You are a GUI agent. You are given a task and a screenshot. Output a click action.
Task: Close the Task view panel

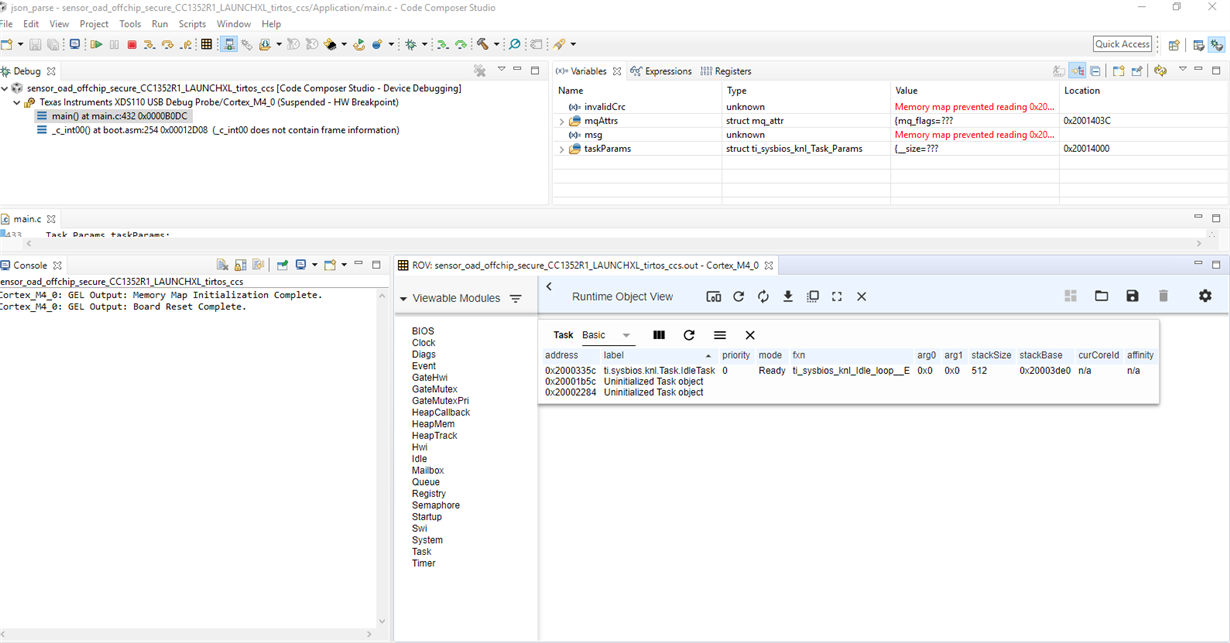(x=750, y=335)
